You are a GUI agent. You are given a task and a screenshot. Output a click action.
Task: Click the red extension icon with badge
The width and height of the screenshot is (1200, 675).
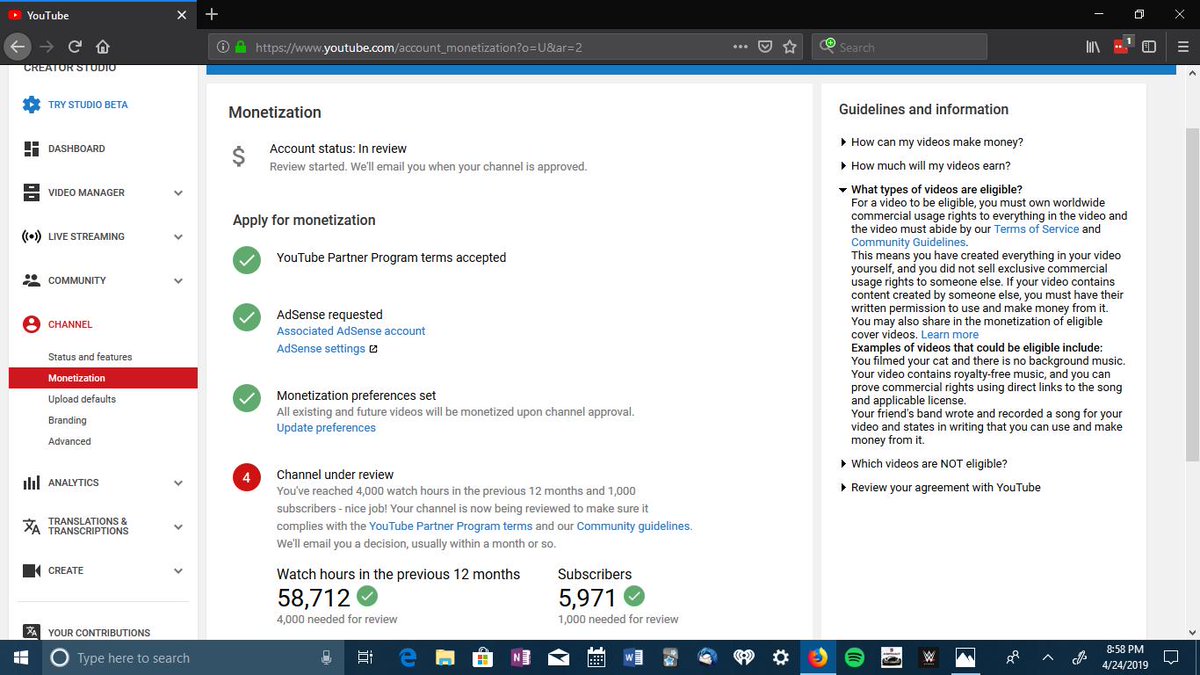coord(1122,45)
